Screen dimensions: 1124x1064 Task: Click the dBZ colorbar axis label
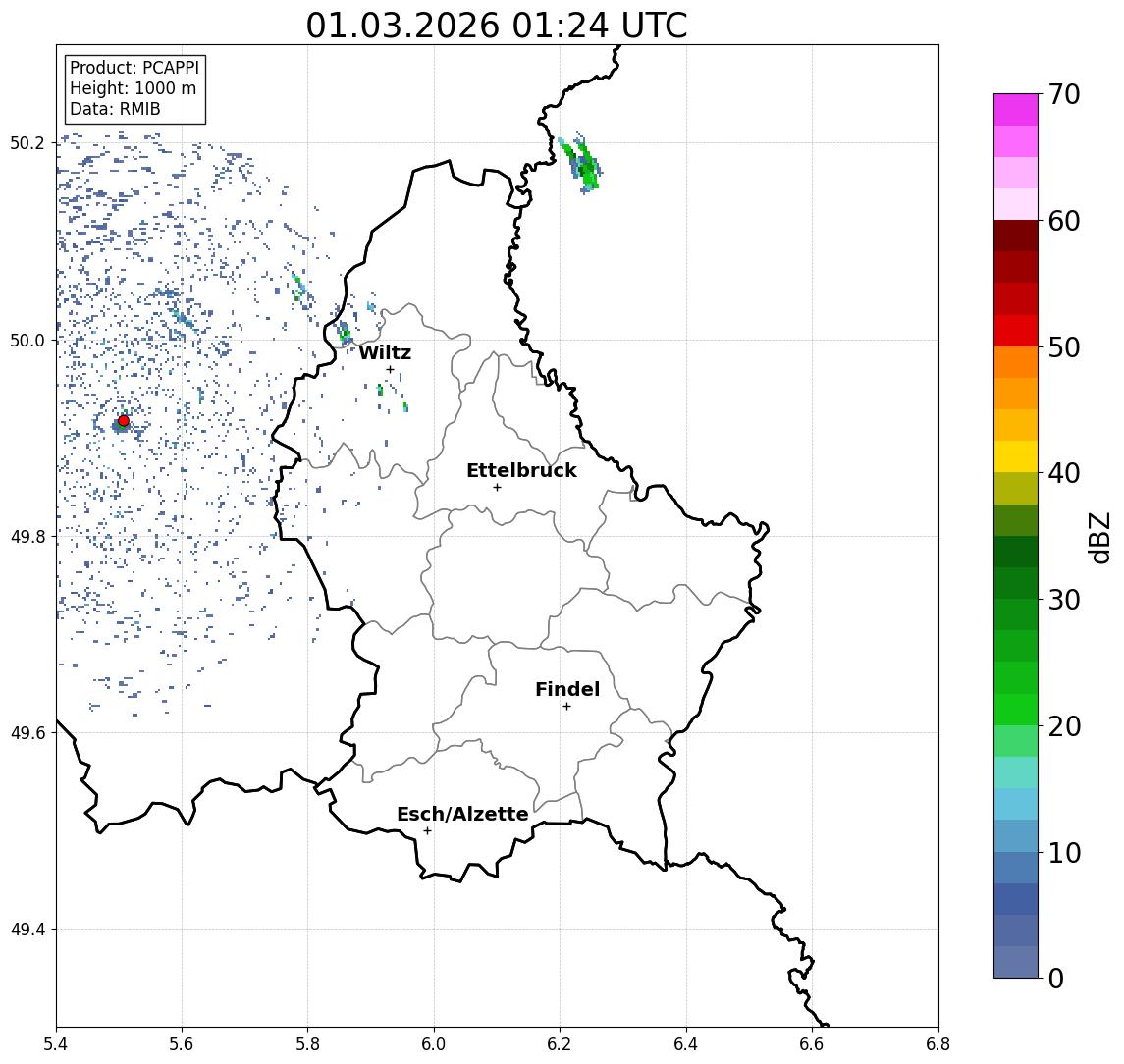[1099, 538]
